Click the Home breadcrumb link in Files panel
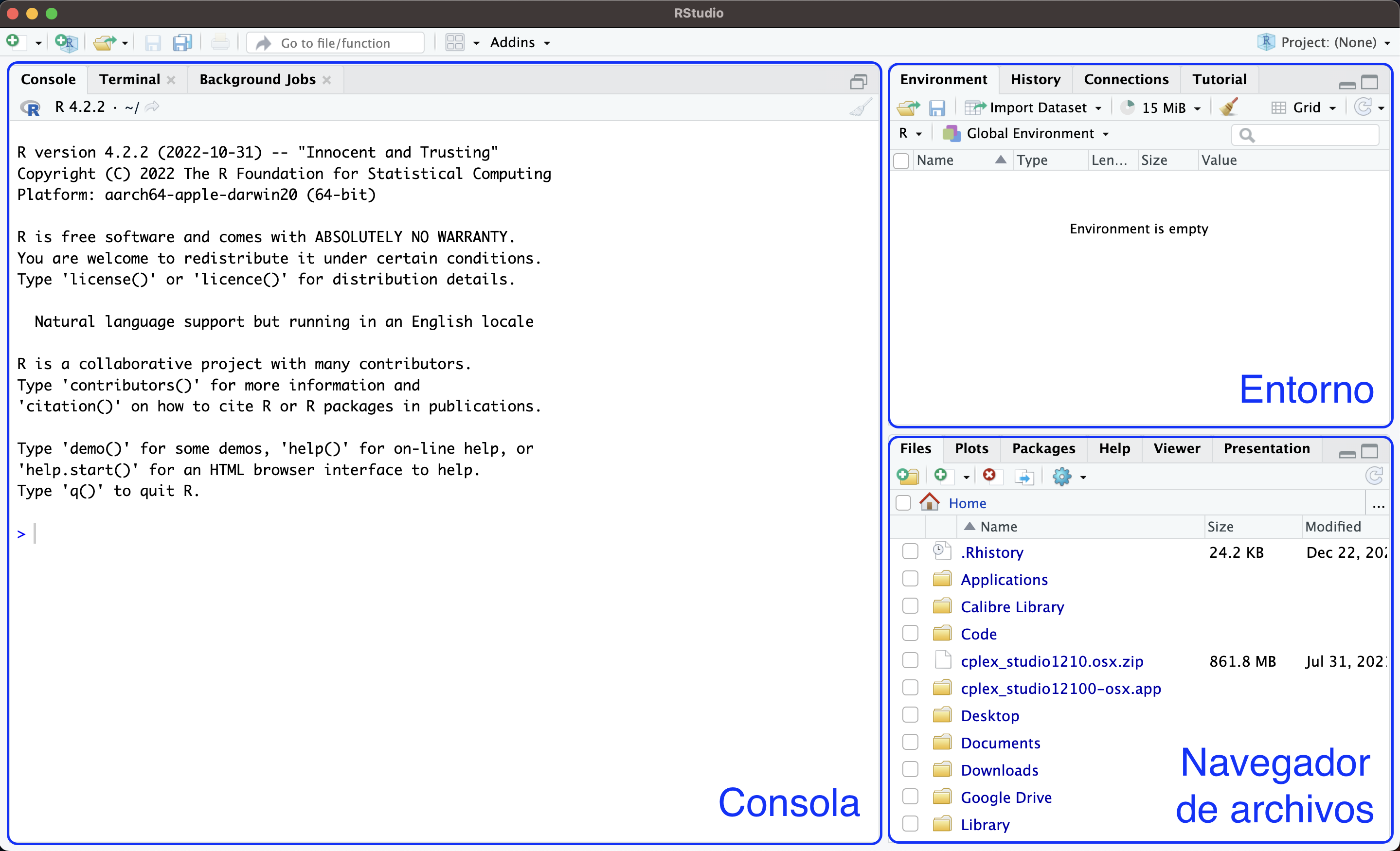 (966, 503)
